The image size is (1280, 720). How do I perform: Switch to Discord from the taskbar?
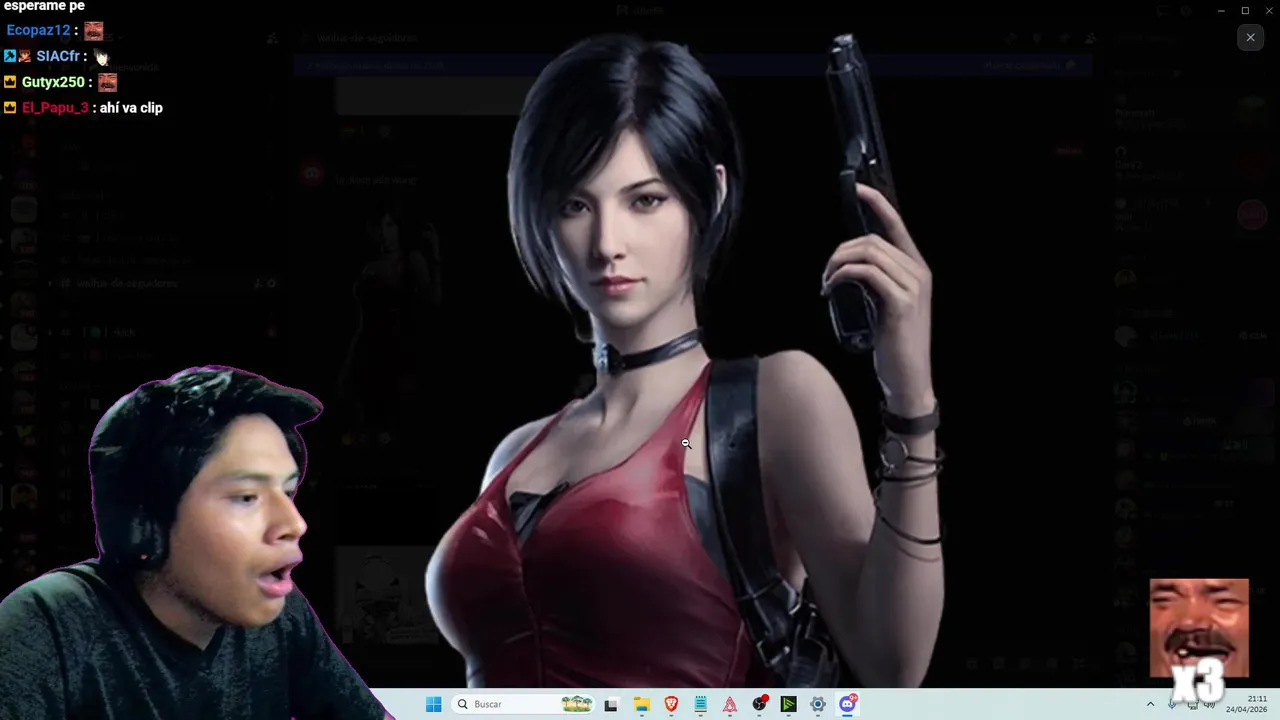(848, 704)
